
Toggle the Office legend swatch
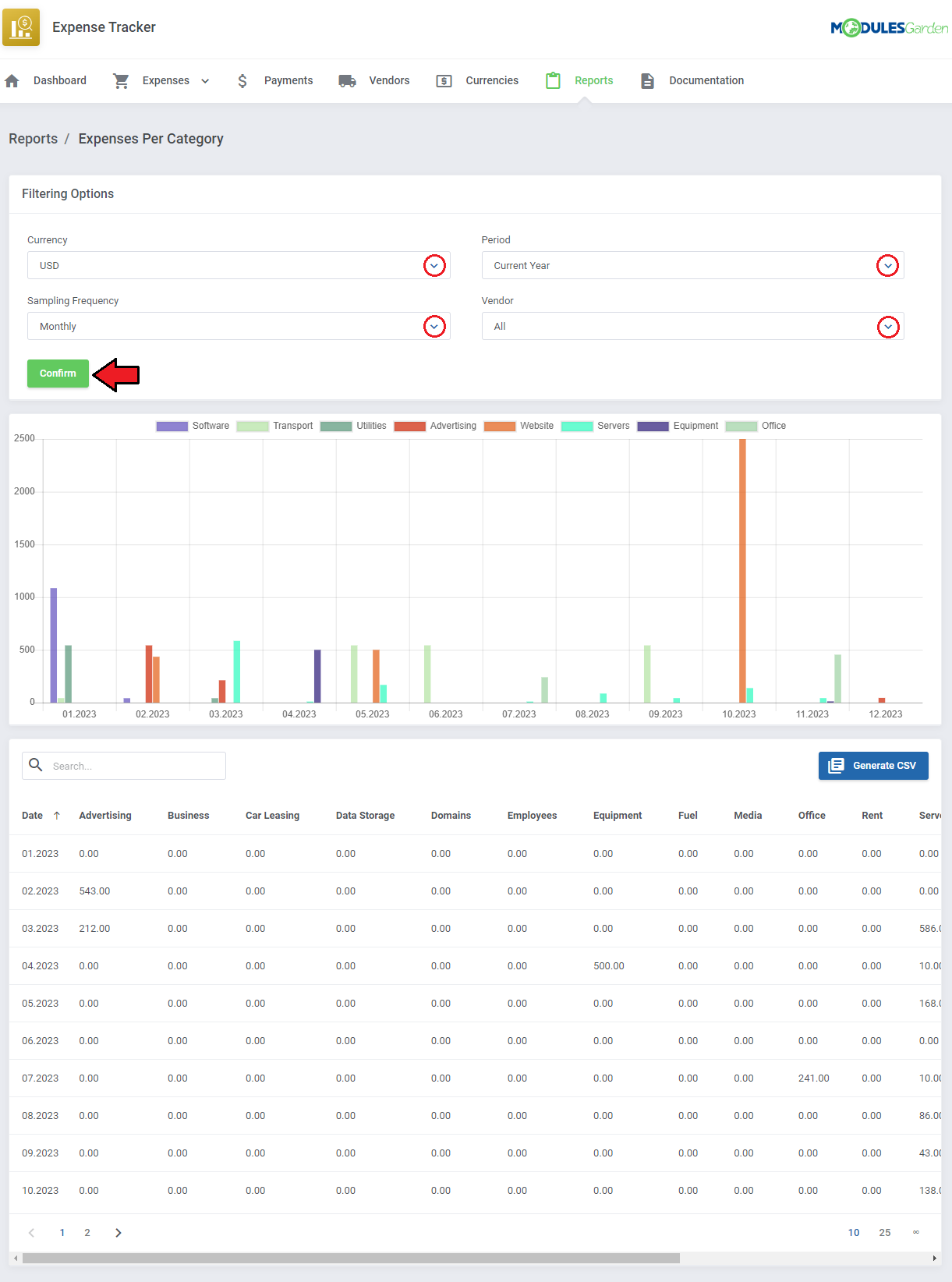coord(741,426)
